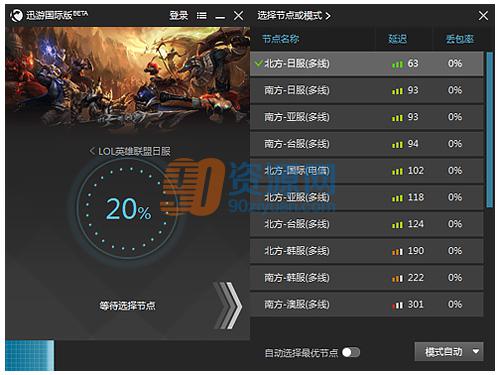Click the Xunyou logo icon in title bar
This screenshot has height=375, width=500.
(16, 15)
